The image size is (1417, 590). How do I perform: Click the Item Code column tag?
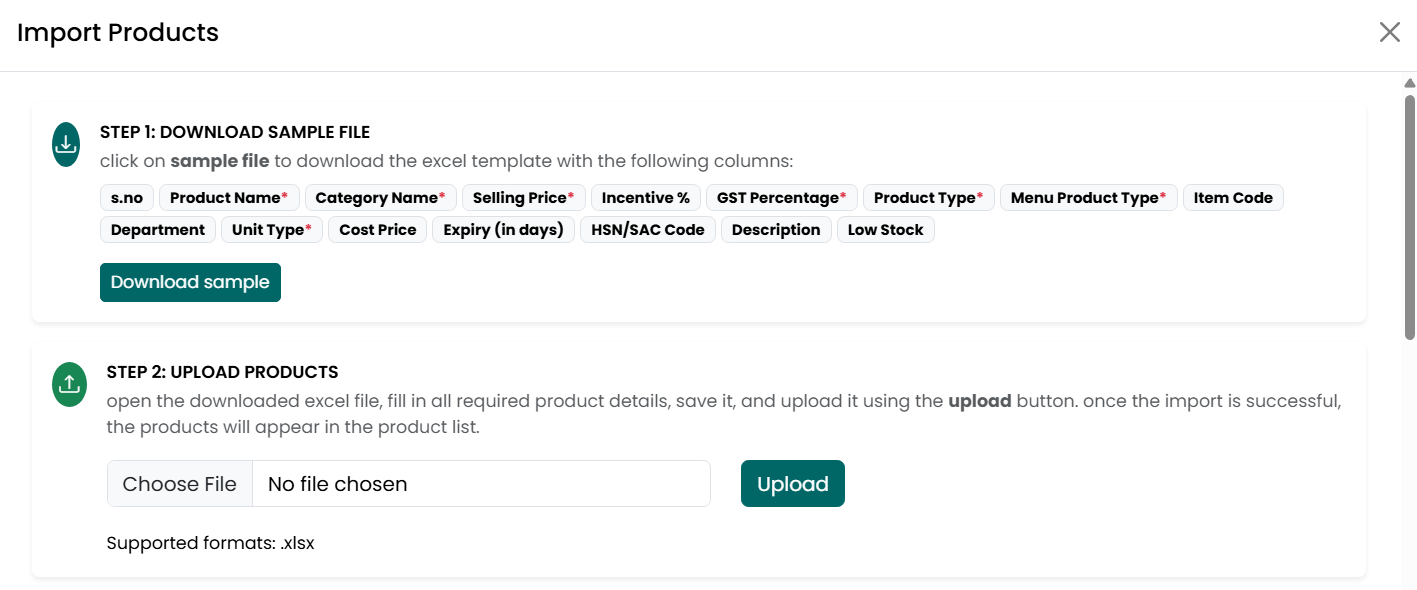(1233, 198)
